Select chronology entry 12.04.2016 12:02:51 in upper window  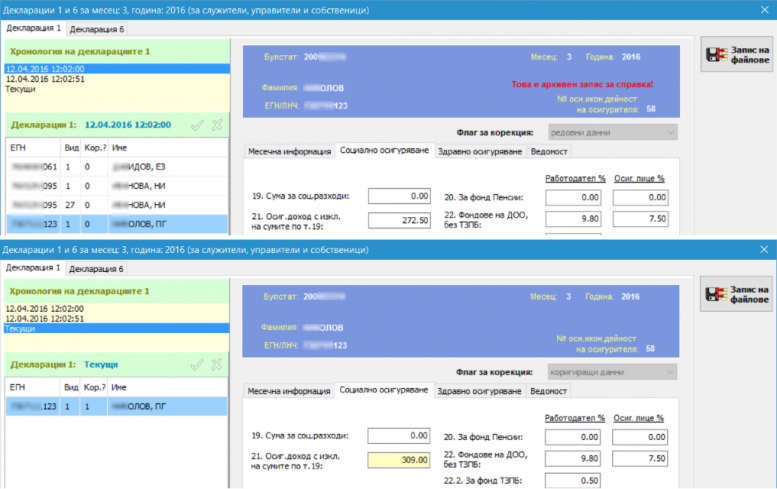pyautogui.click(x=117, y=79)
